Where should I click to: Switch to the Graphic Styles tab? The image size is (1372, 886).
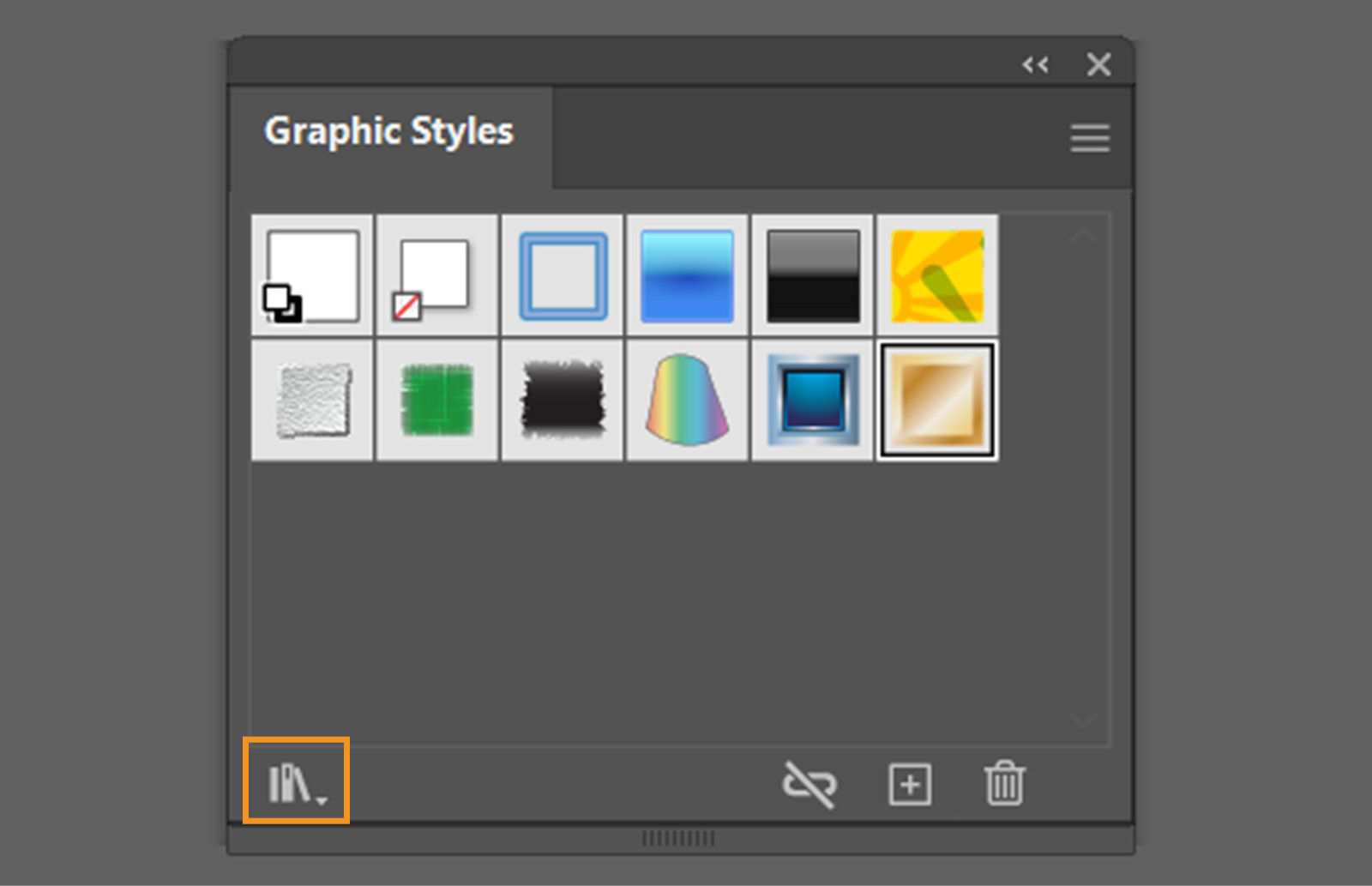click(389, 130)
